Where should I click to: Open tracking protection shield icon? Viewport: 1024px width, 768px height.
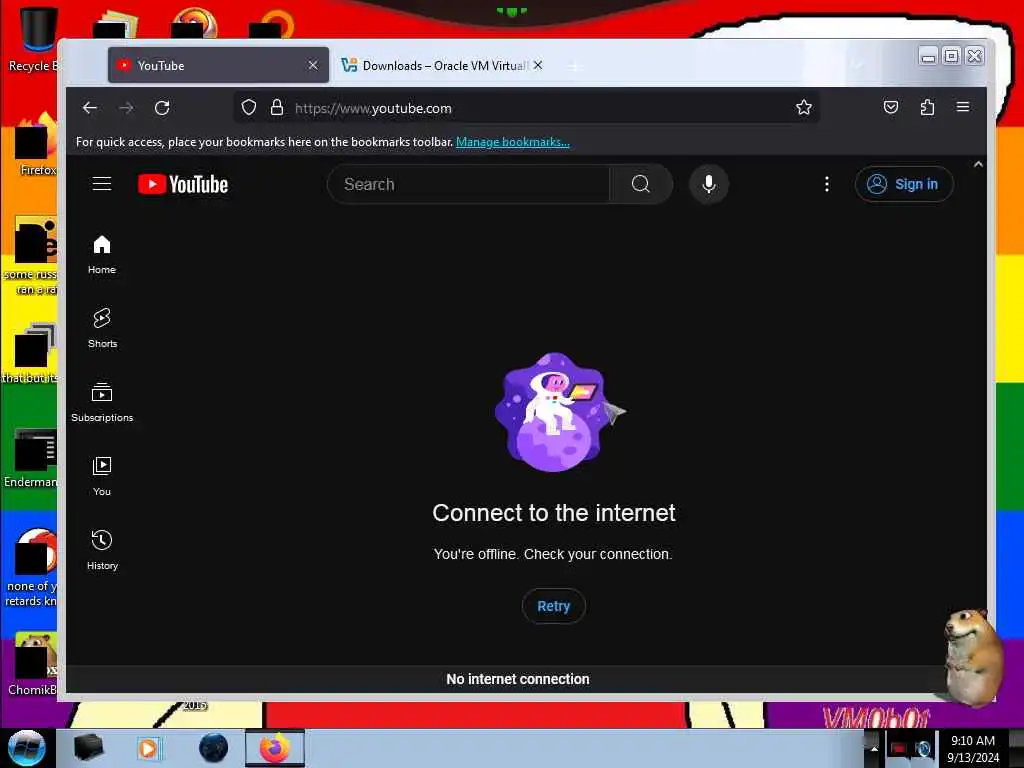point(249,108)
